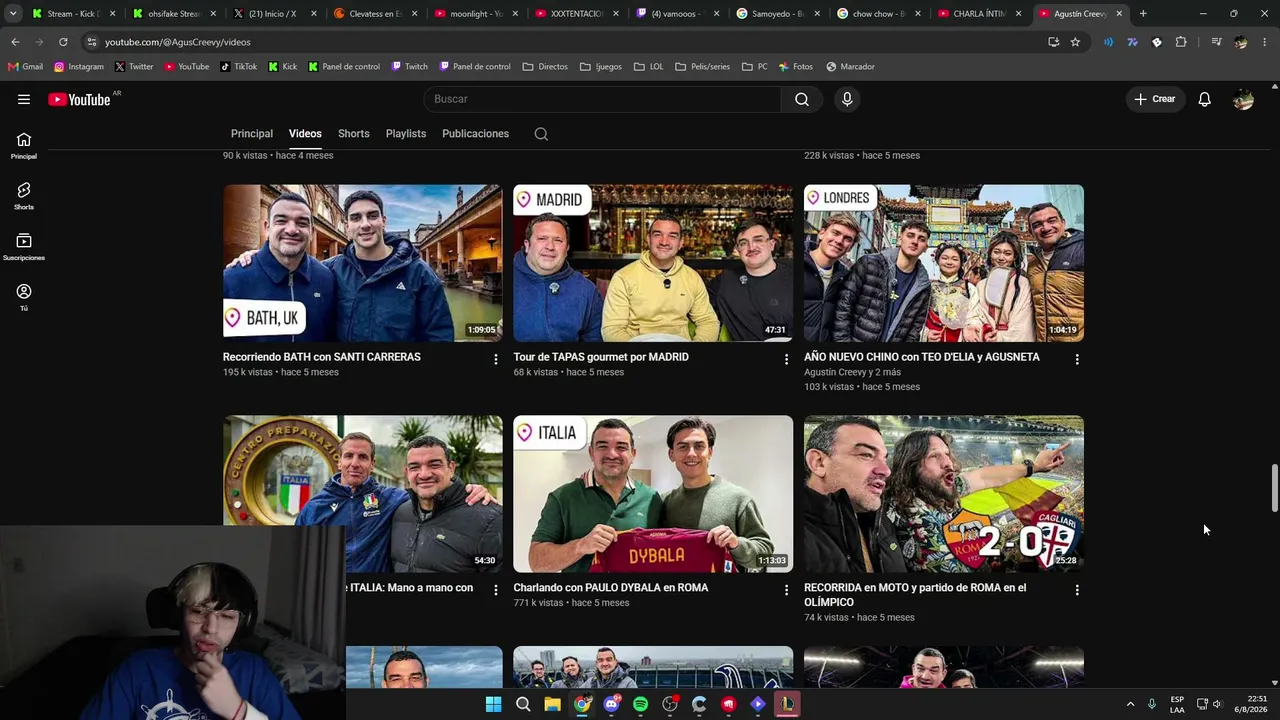Switch to the Samoyedo browser tab

pyautogui.click(x=778, y=14)
